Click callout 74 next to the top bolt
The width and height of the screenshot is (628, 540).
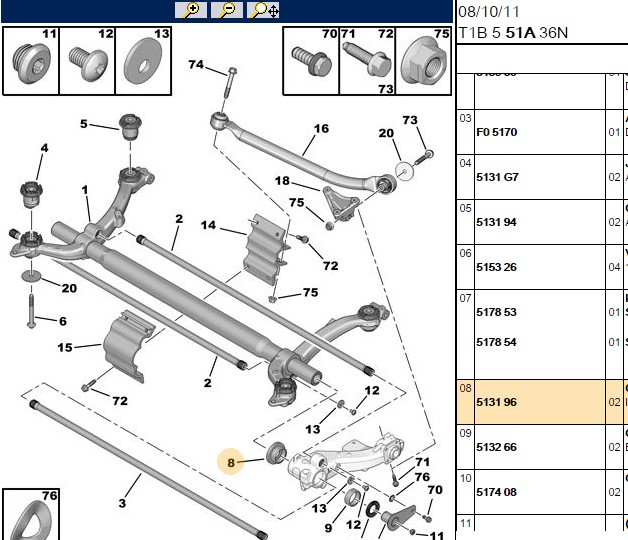tap(196, 64)
